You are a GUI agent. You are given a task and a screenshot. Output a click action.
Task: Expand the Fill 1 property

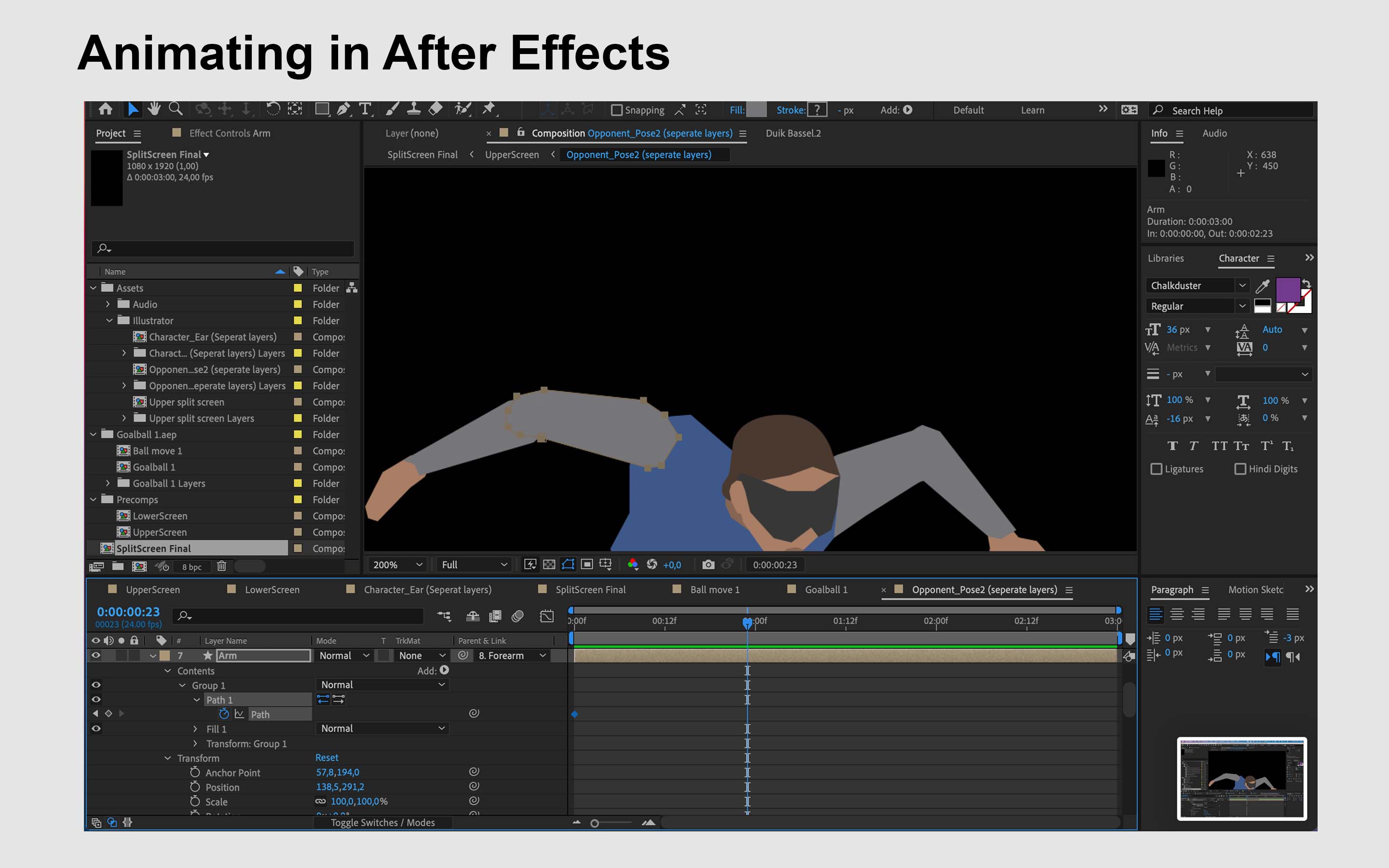click(x=196, y=729)
